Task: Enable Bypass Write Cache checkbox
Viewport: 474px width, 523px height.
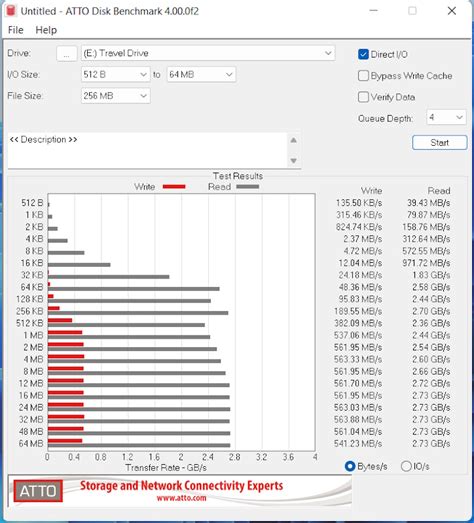Action: tap(363, 76)
